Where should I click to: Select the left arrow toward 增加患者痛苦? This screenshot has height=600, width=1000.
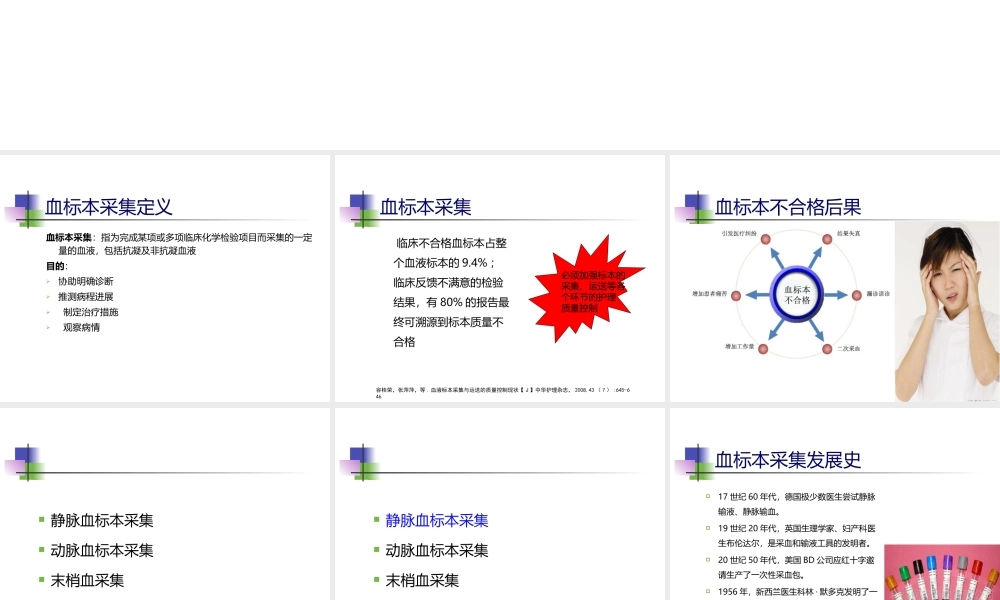(x=756, y=296)
